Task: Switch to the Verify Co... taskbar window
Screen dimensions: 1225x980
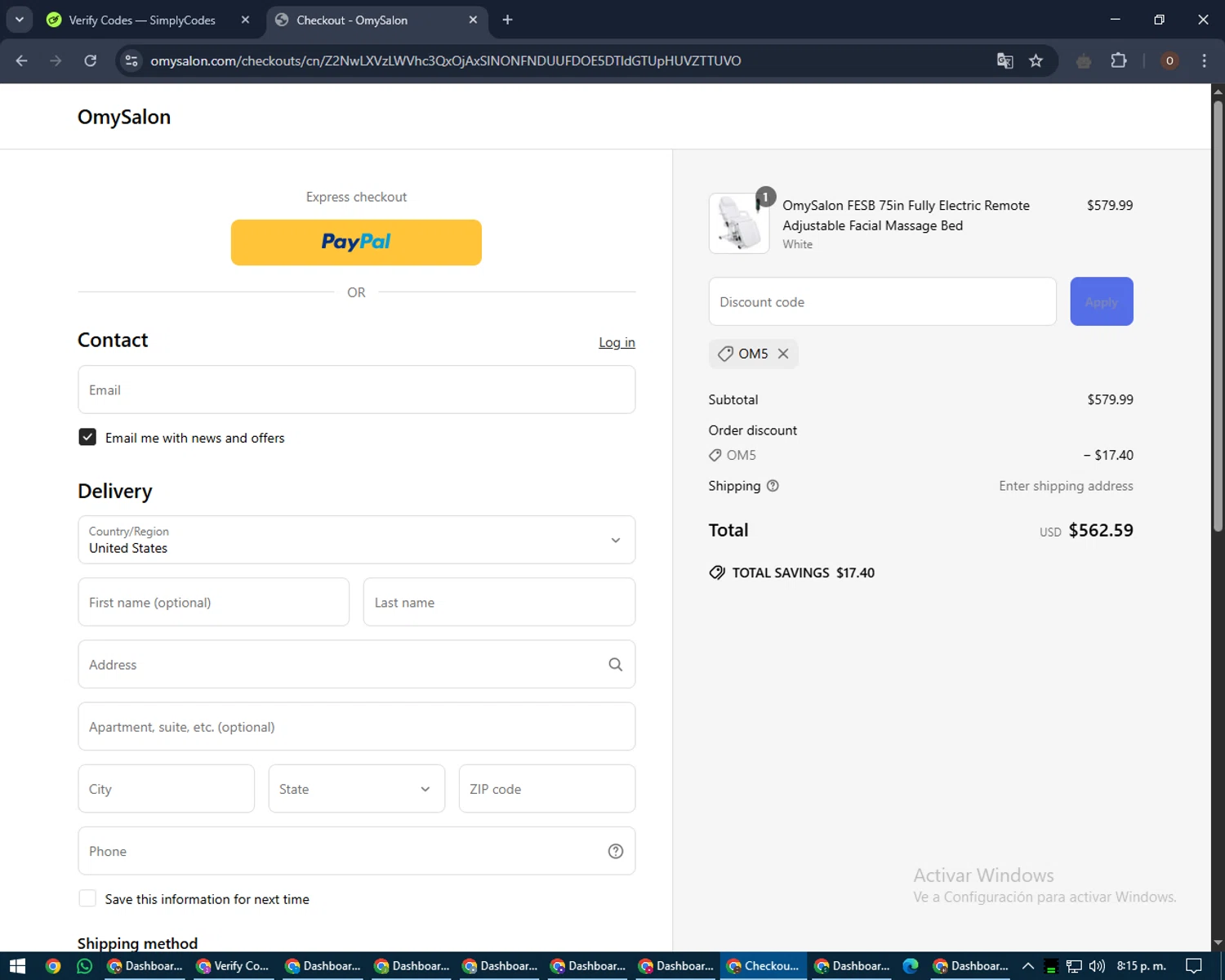Action: (x=234, y=966)
